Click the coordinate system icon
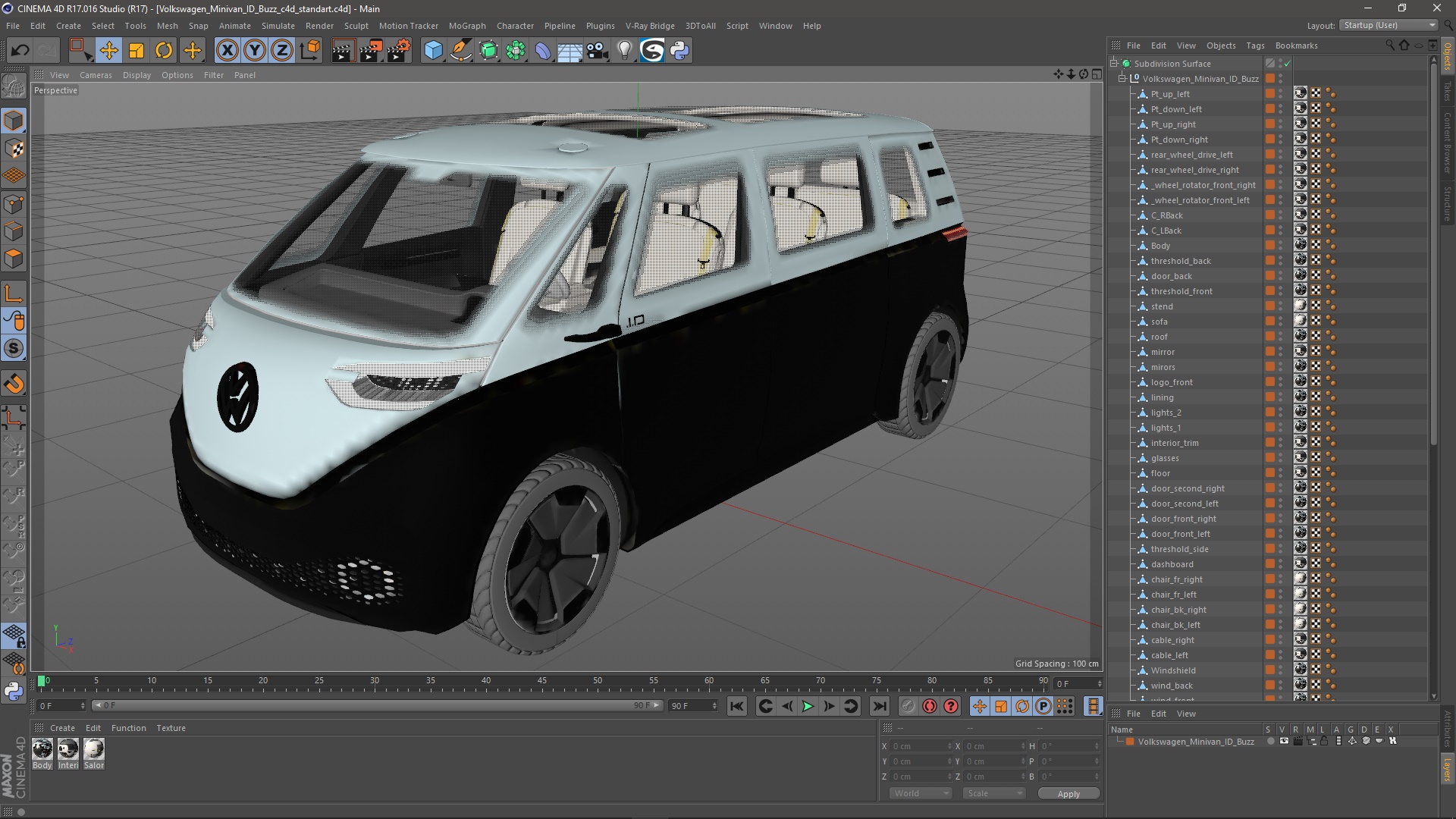This screenshot has width=1456, height=819. 310,51
